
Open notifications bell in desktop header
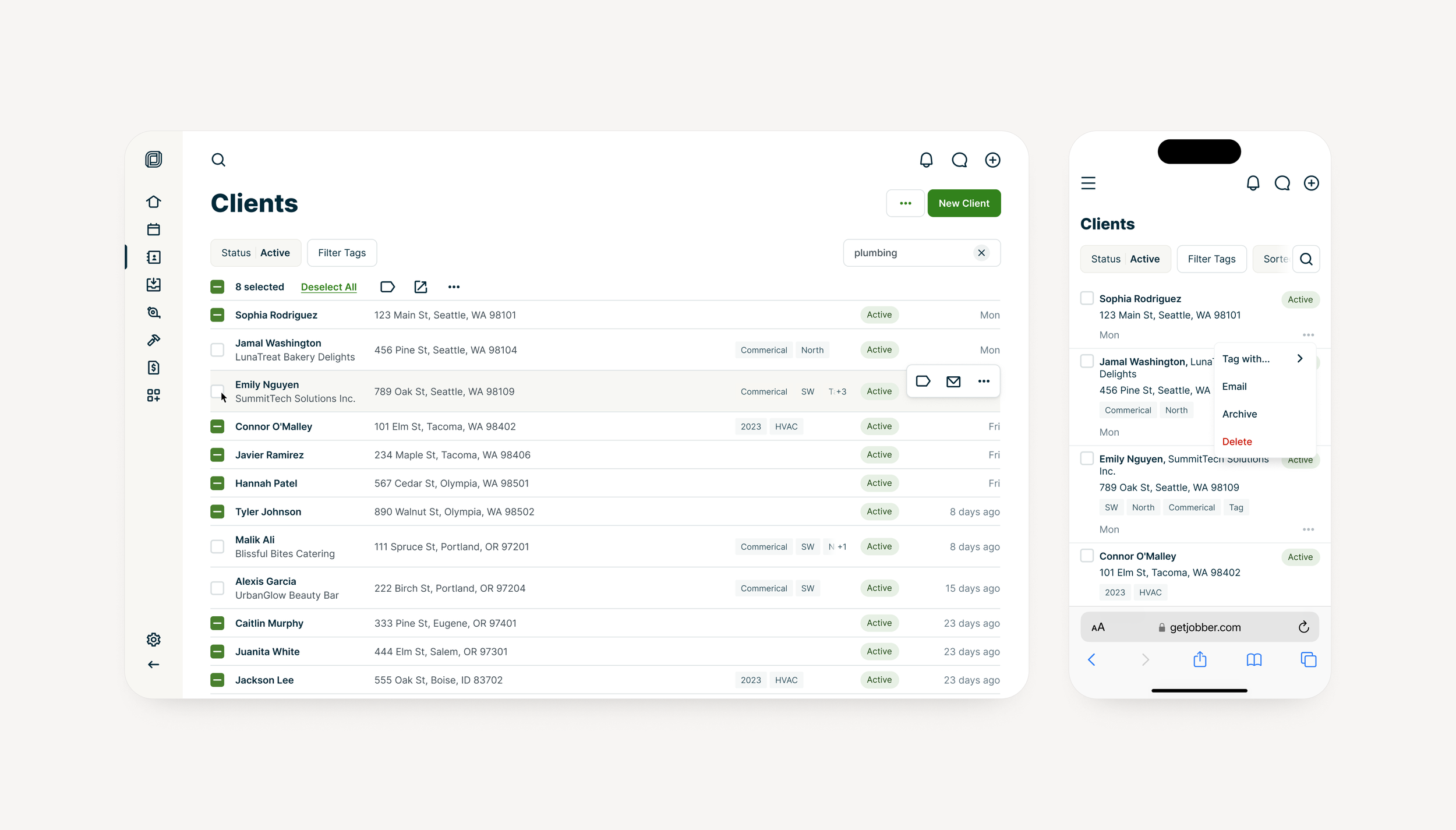(926, 160)
